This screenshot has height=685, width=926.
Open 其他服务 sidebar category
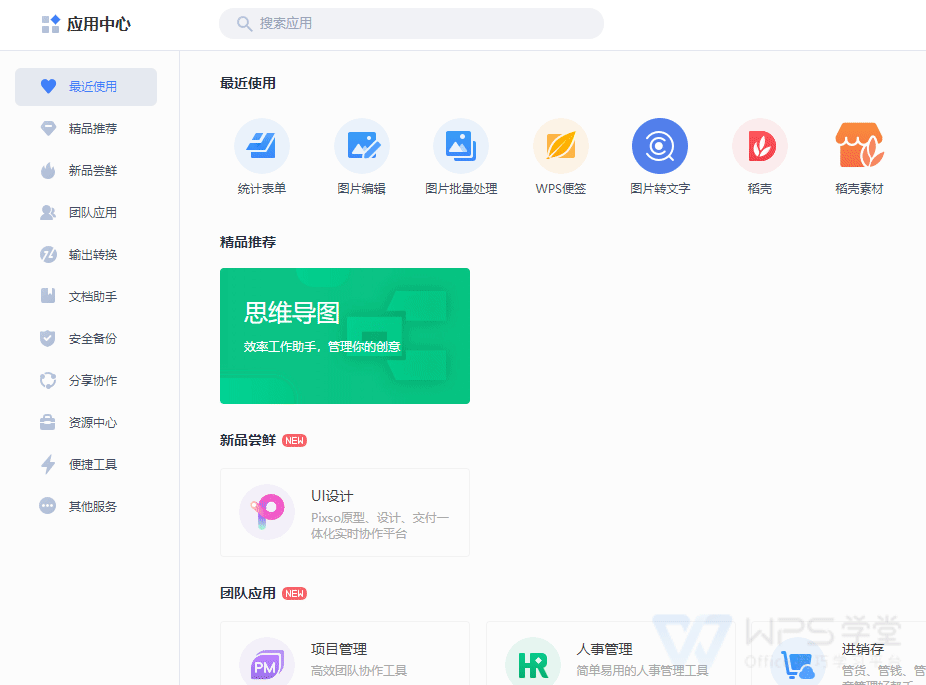click(86, 506)
